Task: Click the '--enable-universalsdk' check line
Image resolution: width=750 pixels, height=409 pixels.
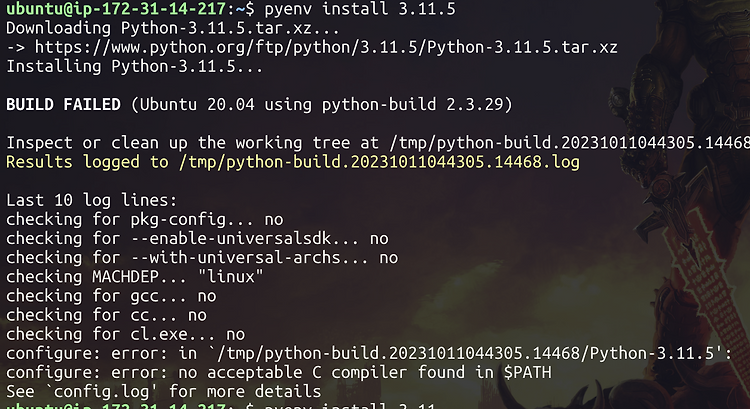Action: pyautogui.click(x=197, y=239)
